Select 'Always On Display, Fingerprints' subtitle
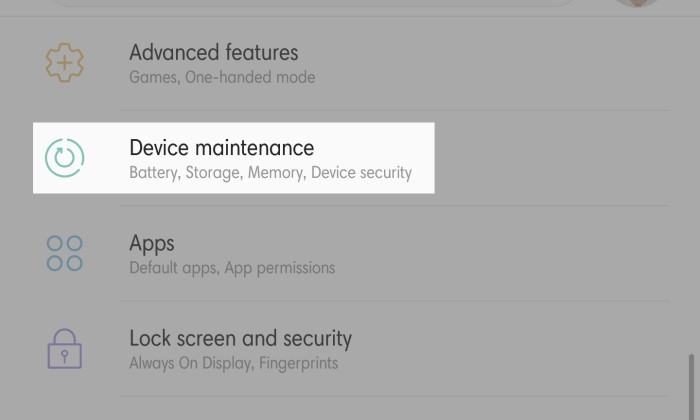 pyautogui.click(x=233, y=363)
